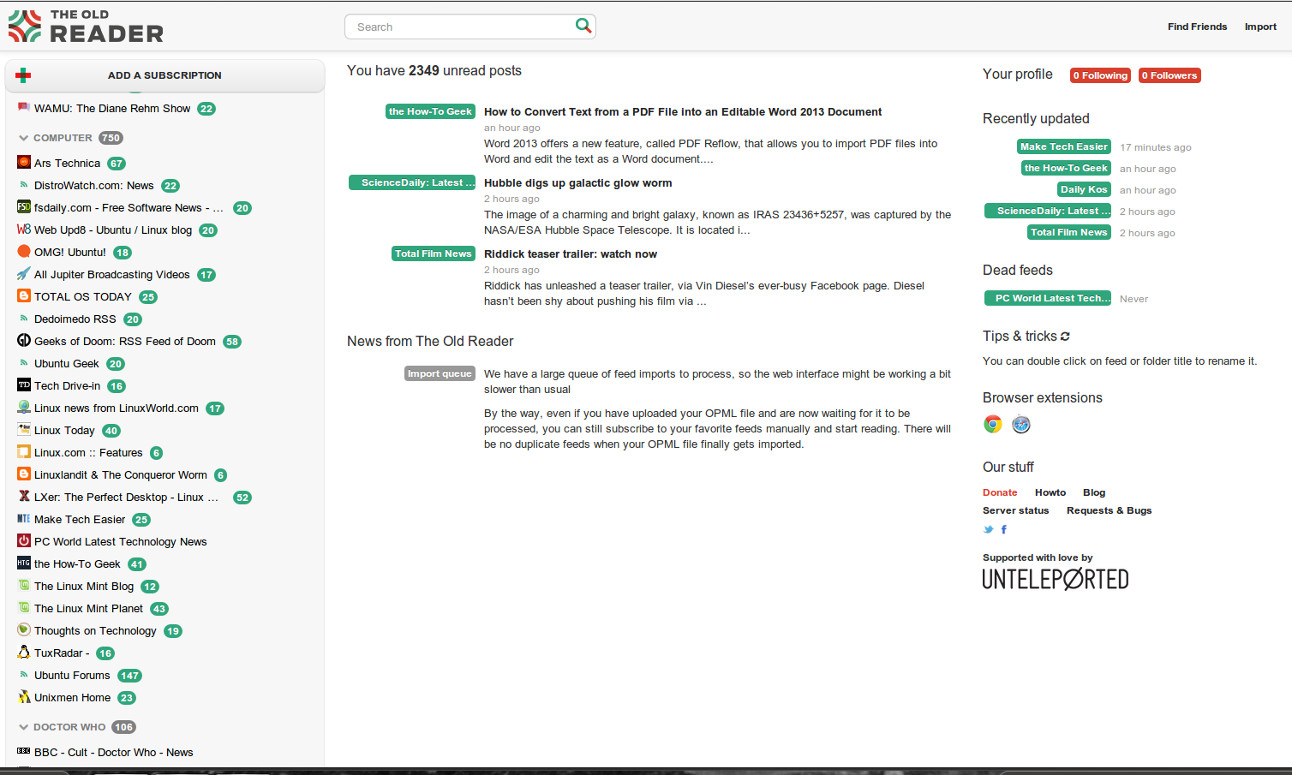
Task: Select Thoughts on Technology feed
Action: [x=95, y=631]
